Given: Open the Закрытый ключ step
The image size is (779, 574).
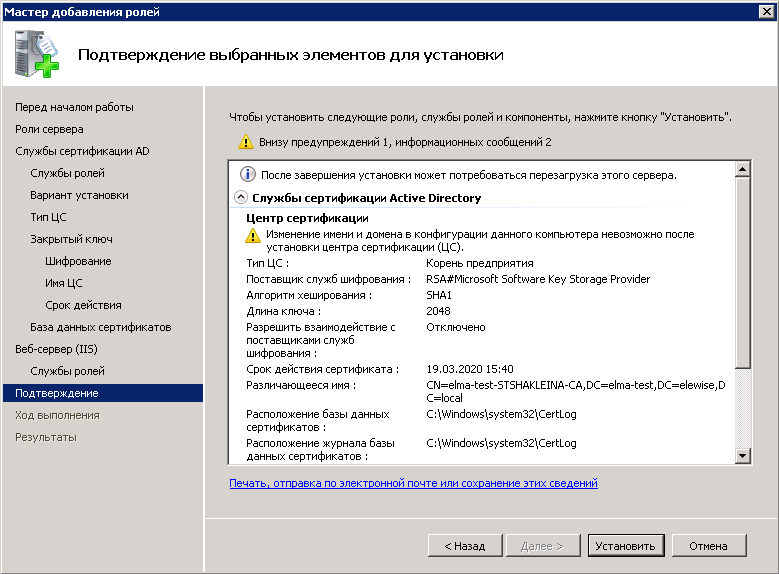Looking at the screenshot, I should [71, 239].
